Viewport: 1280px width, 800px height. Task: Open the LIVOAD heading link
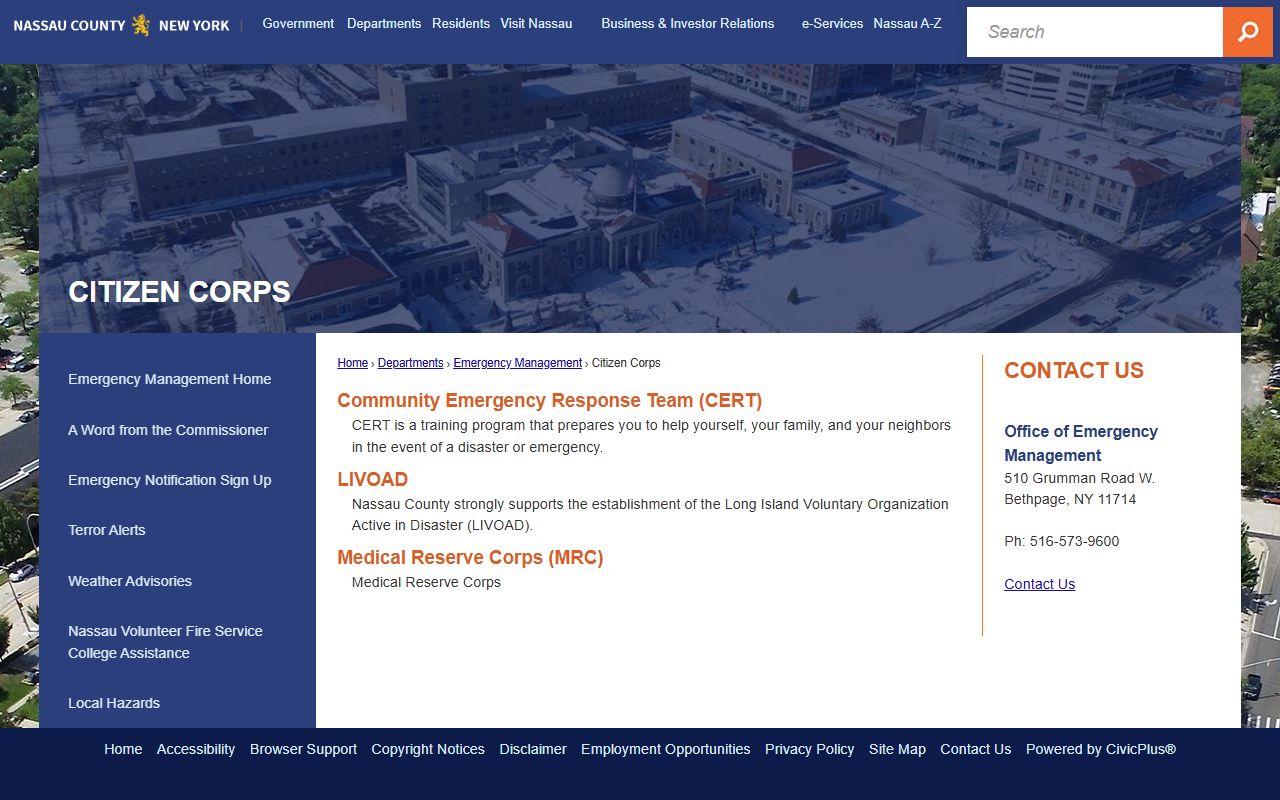pos(372,479)
